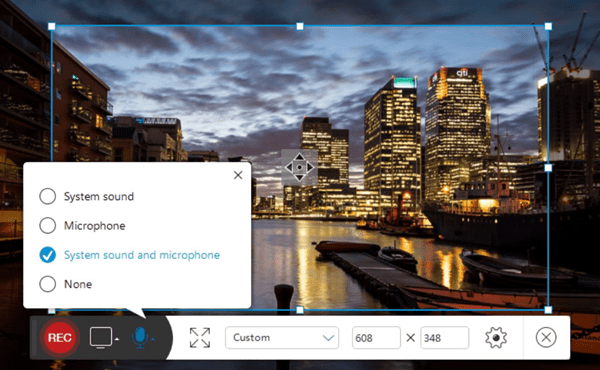Click the width field showing 608
600x370 pixels.
(376, 337)
